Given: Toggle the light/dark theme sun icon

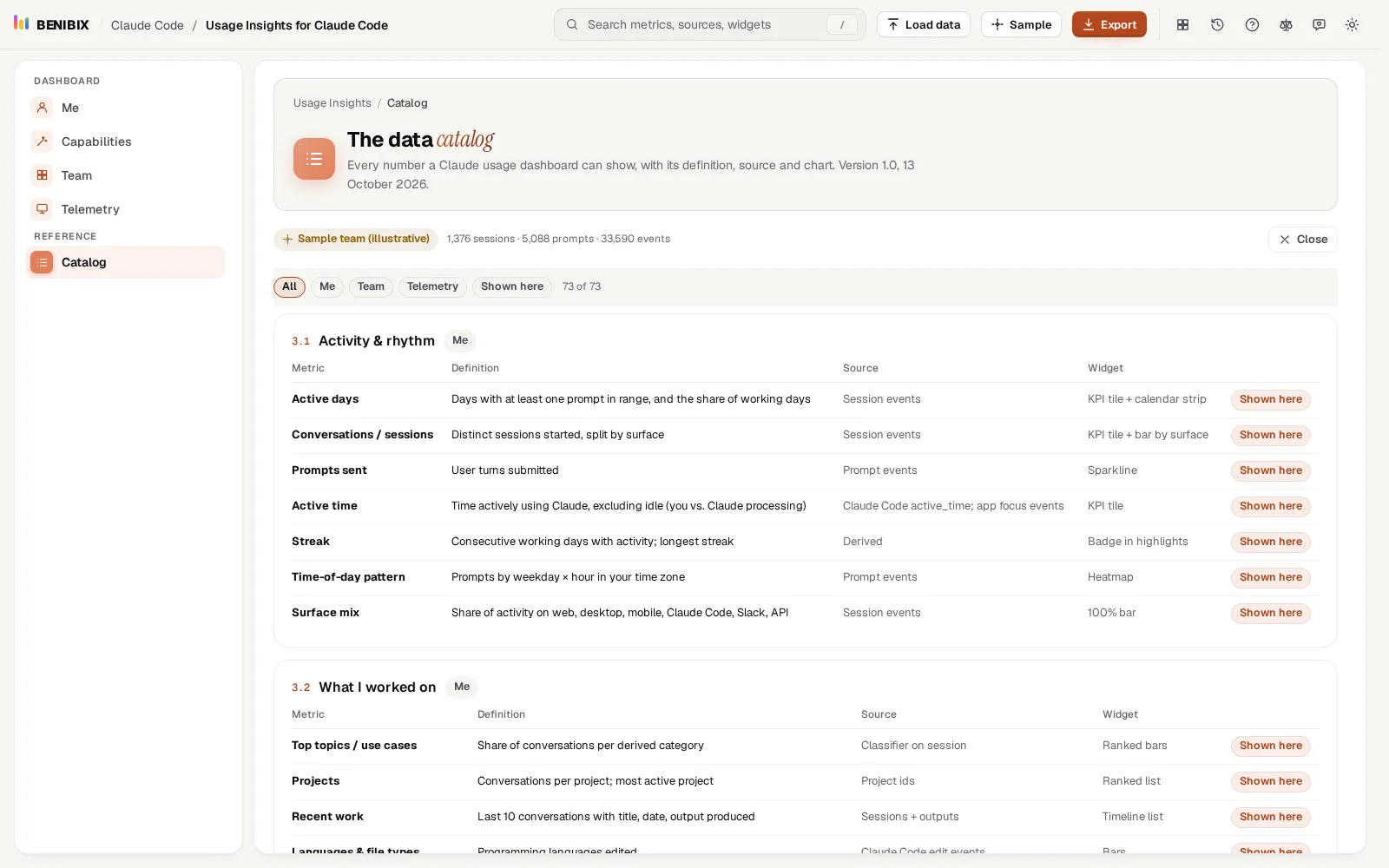Looking at the screenshot, I should tap(1352, 24).
